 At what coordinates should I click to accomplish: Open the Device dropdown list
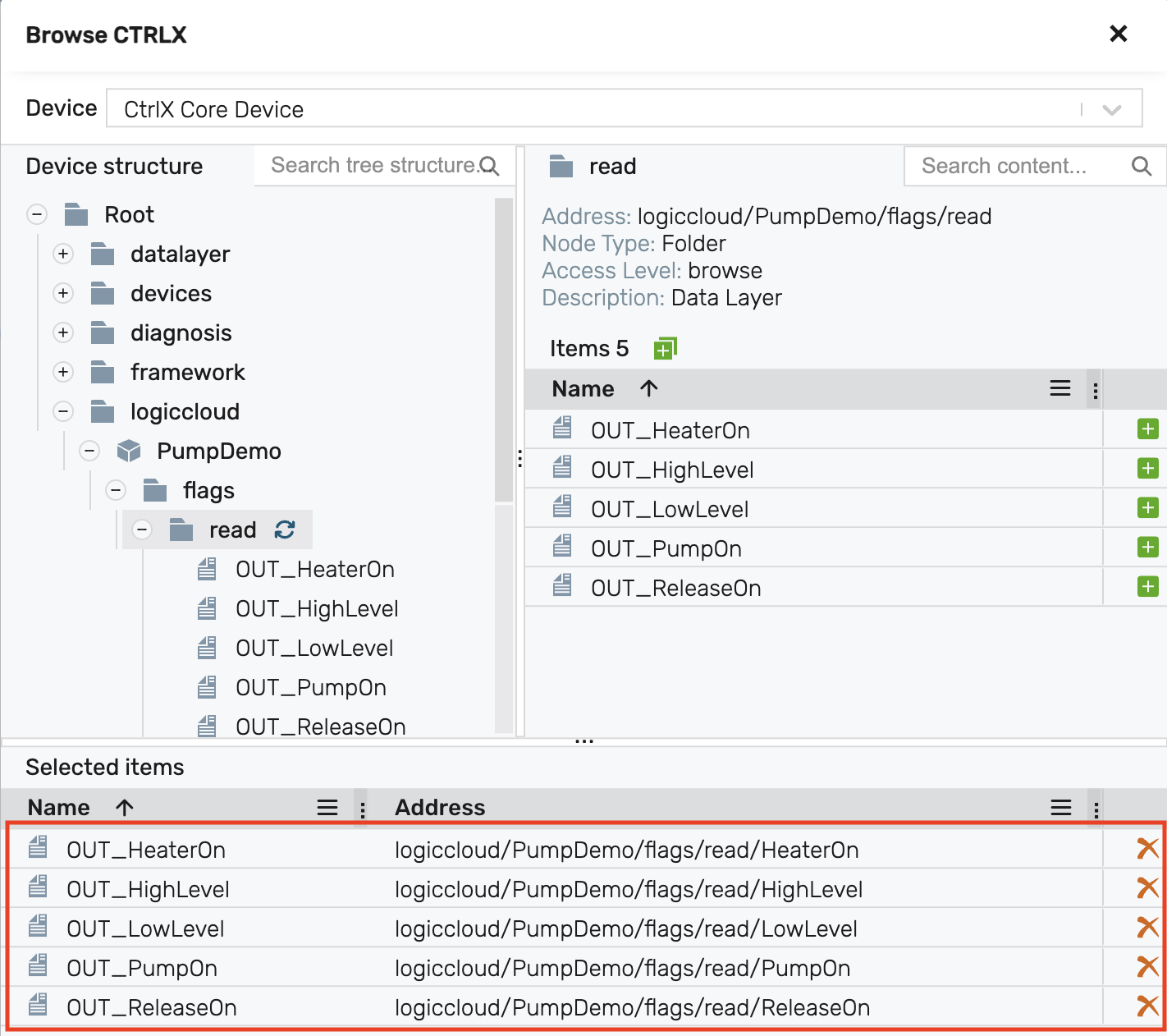pyautogui.click(x=1111, y=110)
